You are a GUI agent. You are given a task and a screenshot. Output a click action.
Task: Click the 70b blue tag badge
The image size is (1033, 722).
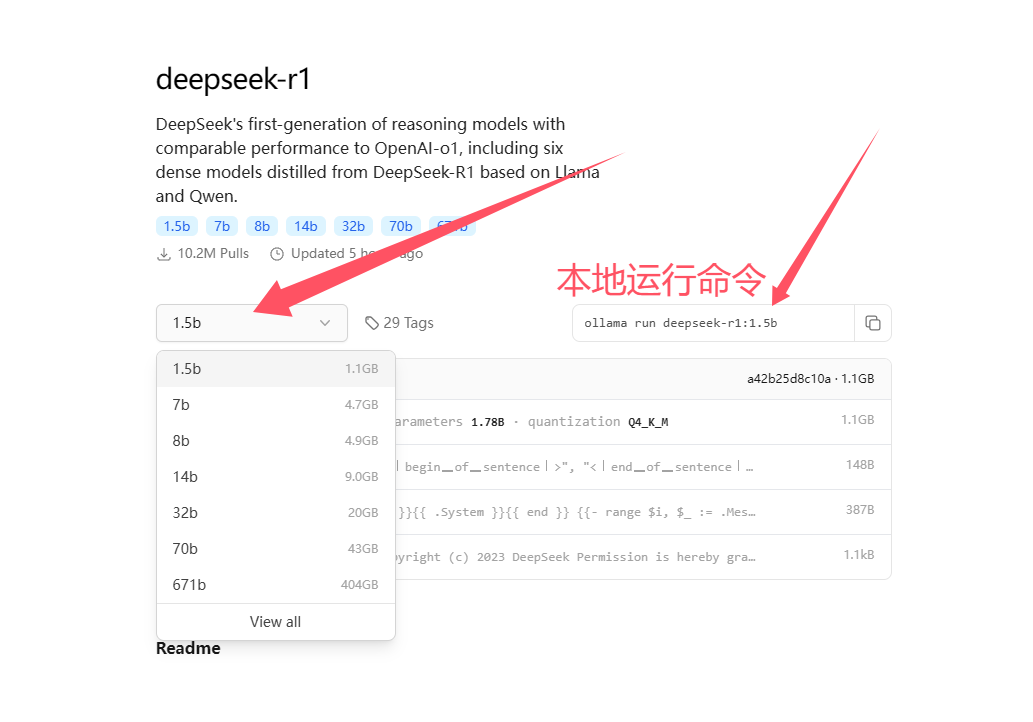(x=401, y=226)
